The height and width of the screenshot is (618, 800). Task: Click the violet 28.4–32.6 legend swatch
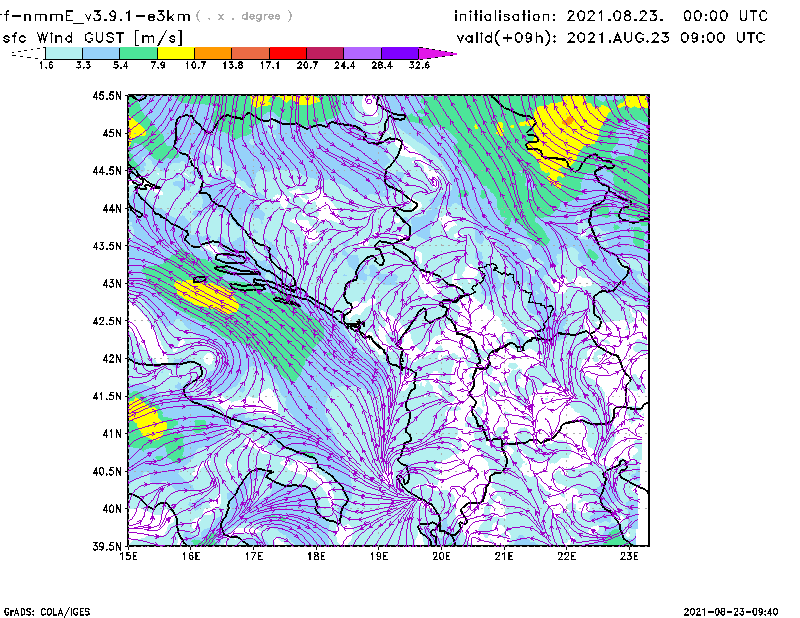(x=401, y=53)
